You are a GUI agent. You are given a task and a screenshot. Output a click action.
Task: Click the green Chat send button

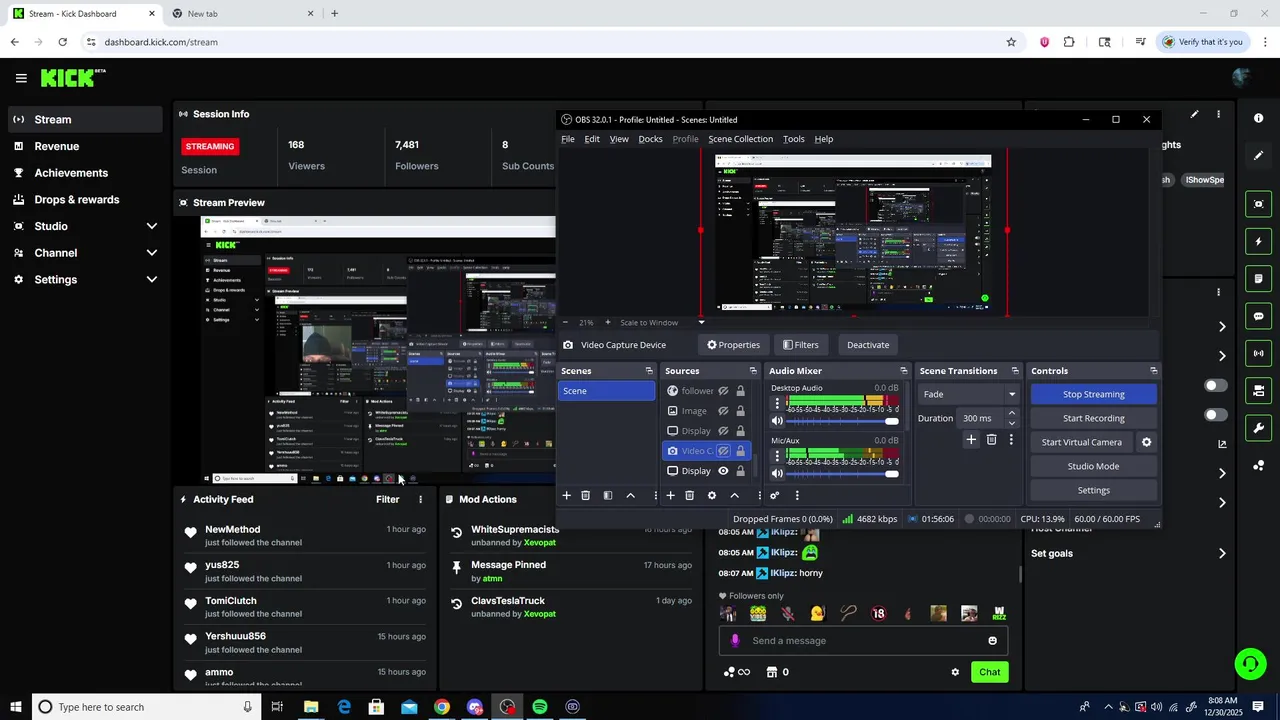989,672
